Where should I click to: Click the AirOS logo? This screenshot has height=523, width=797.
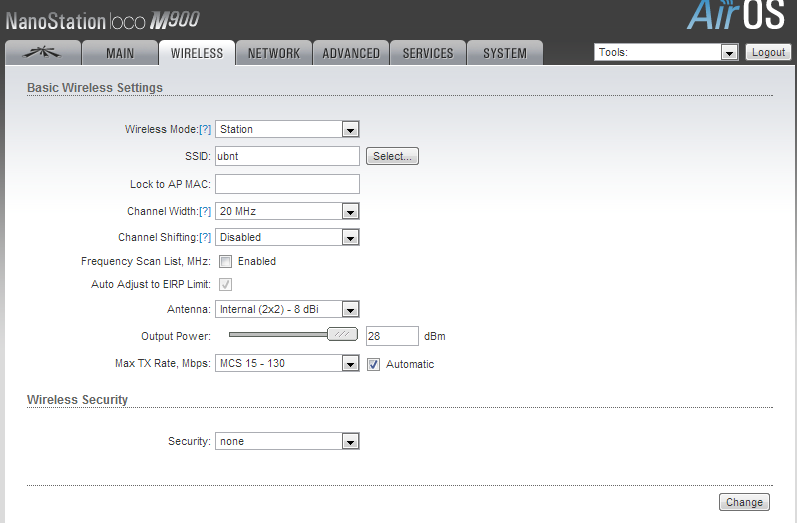tap(737, 14)
